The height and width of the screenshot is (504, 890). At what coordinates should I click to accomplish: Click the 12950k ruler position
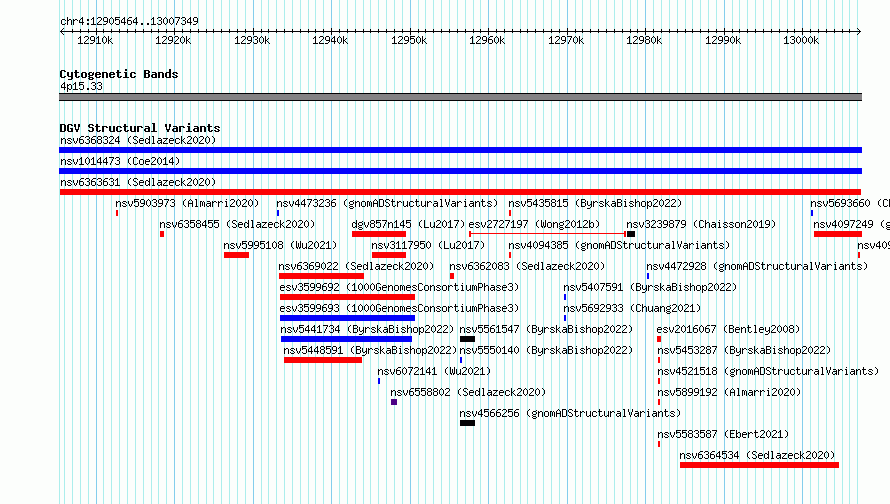click(x=409, y=40)
